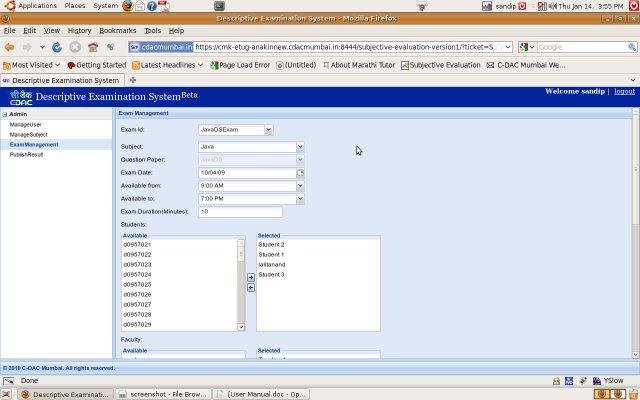This screenshot has height=400, width=640.
Task: Switch to screenshot File Browser taskbar window
Action: pyautogui.click(x=163, y=394)
